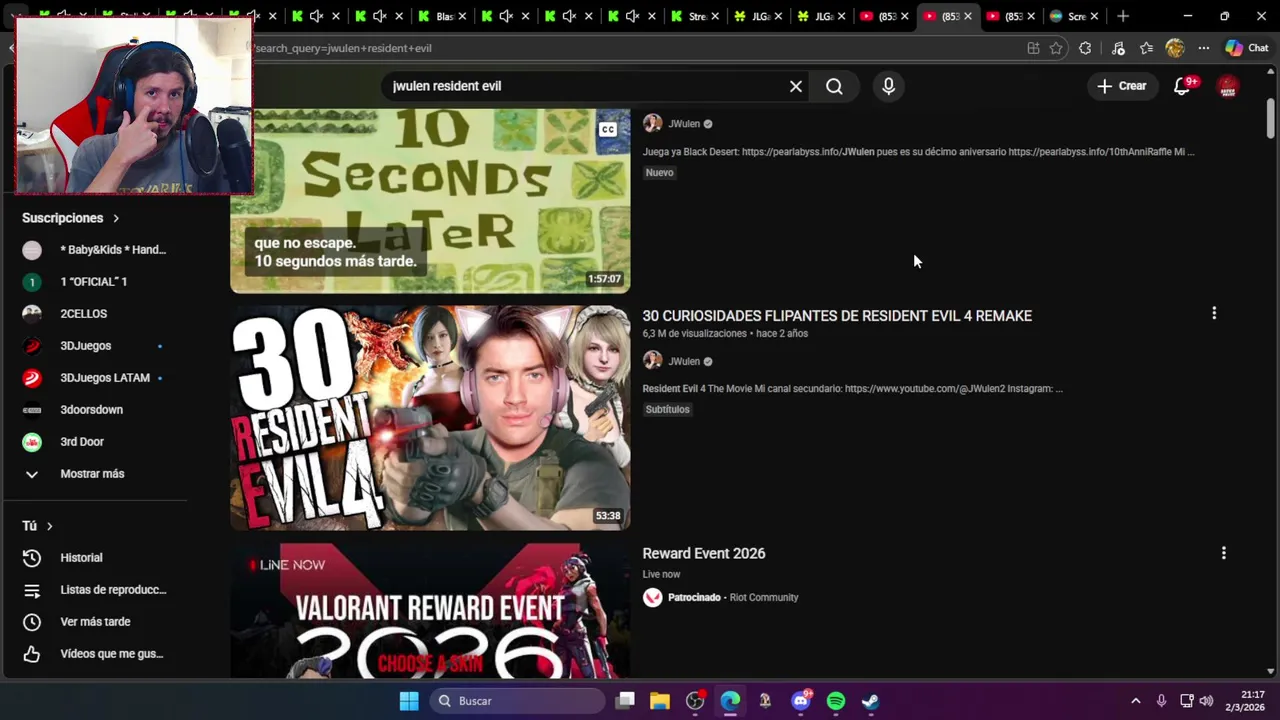Image resolution: width=1280 pixels, height=720 pixels.
Task: Start a voice search with the microphone
Action: click(x=888, y=86)
